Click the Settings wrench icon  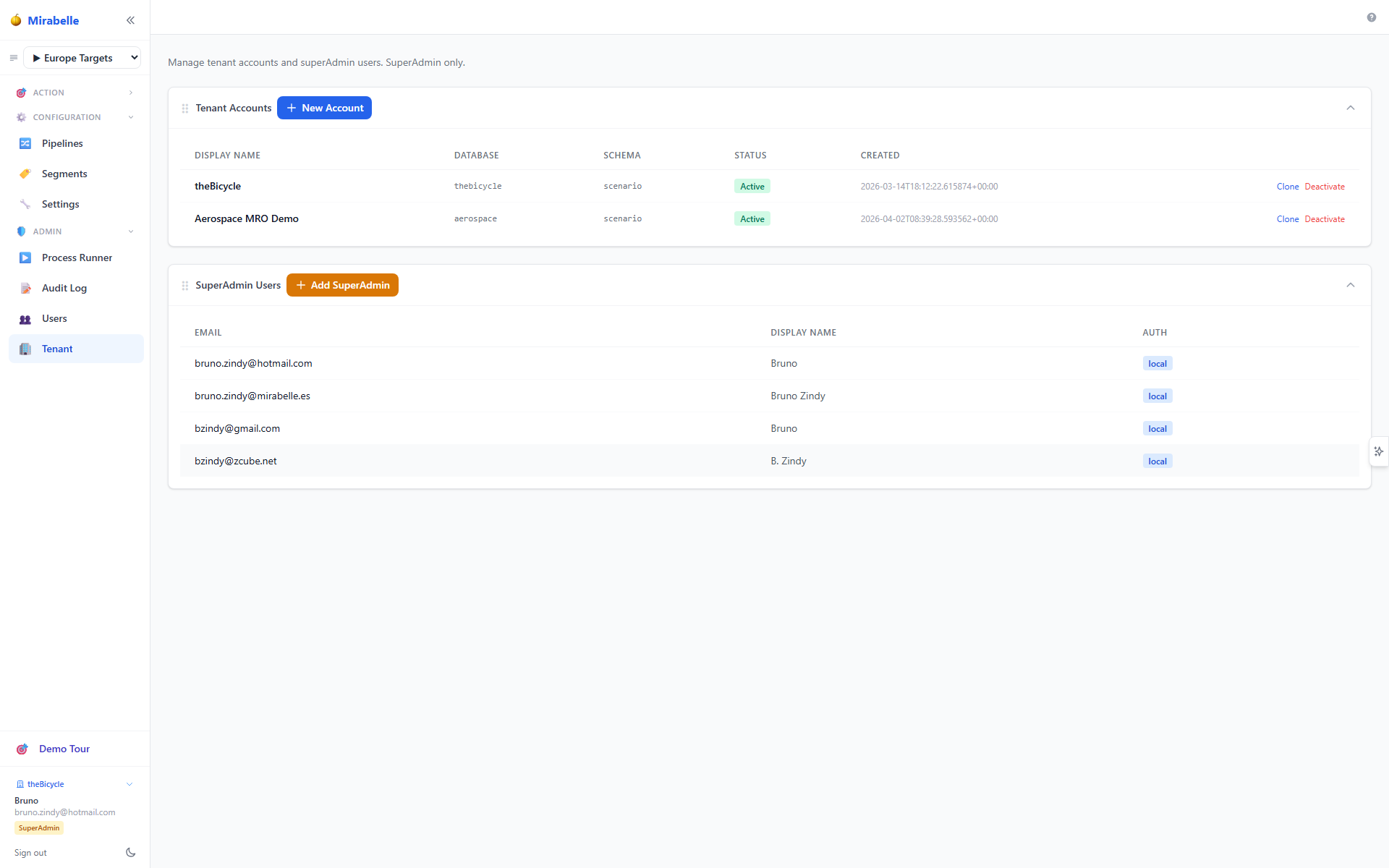coord(25,204)
